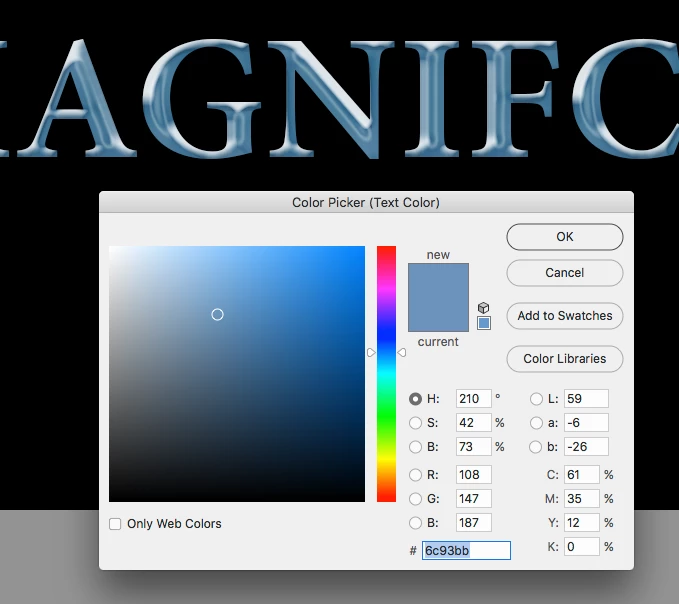Click the left hue slider arrow

(371, 353)
